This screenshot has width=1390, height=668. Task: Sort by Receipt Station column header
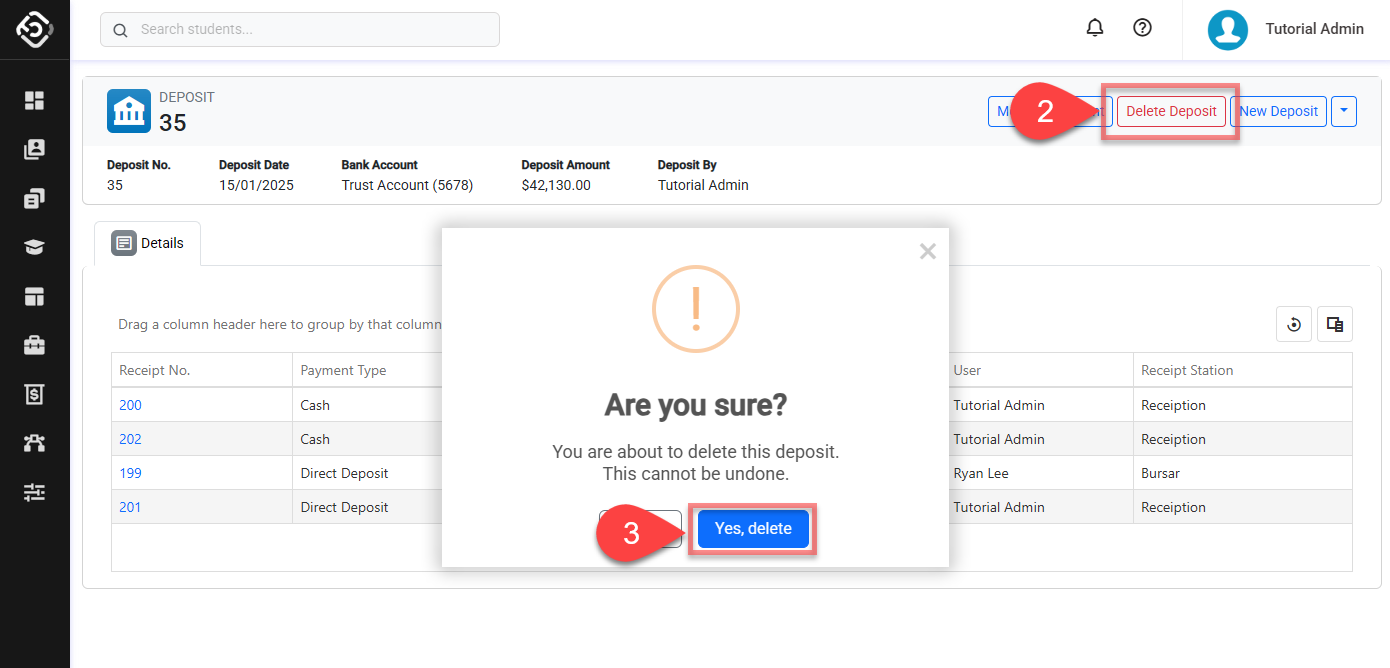pos(1187,370)
